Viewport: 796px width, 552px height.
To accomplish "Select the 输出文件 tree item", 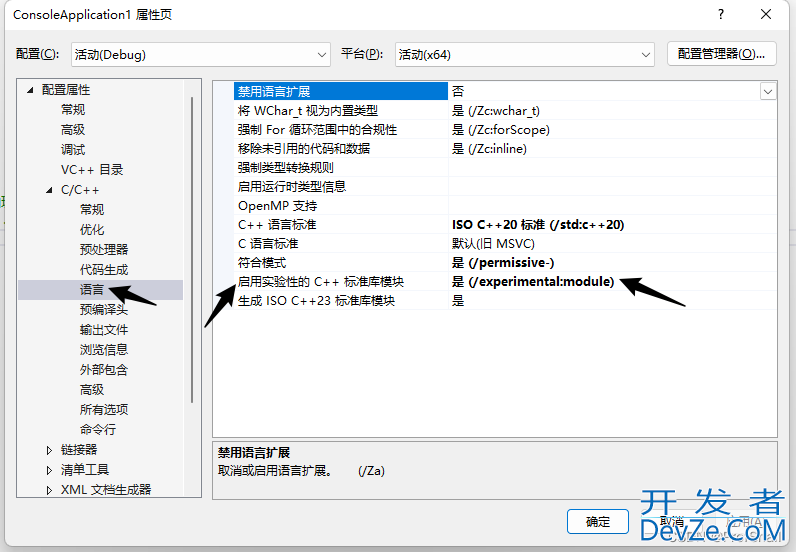I will [104, 330].
